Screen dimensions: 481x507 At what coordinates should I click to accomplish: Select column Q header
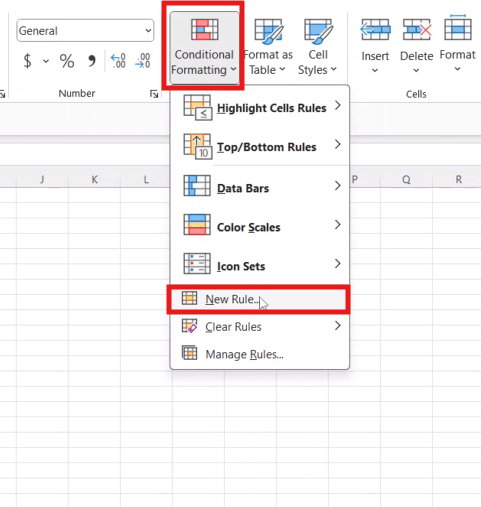[x=406, y=179]
